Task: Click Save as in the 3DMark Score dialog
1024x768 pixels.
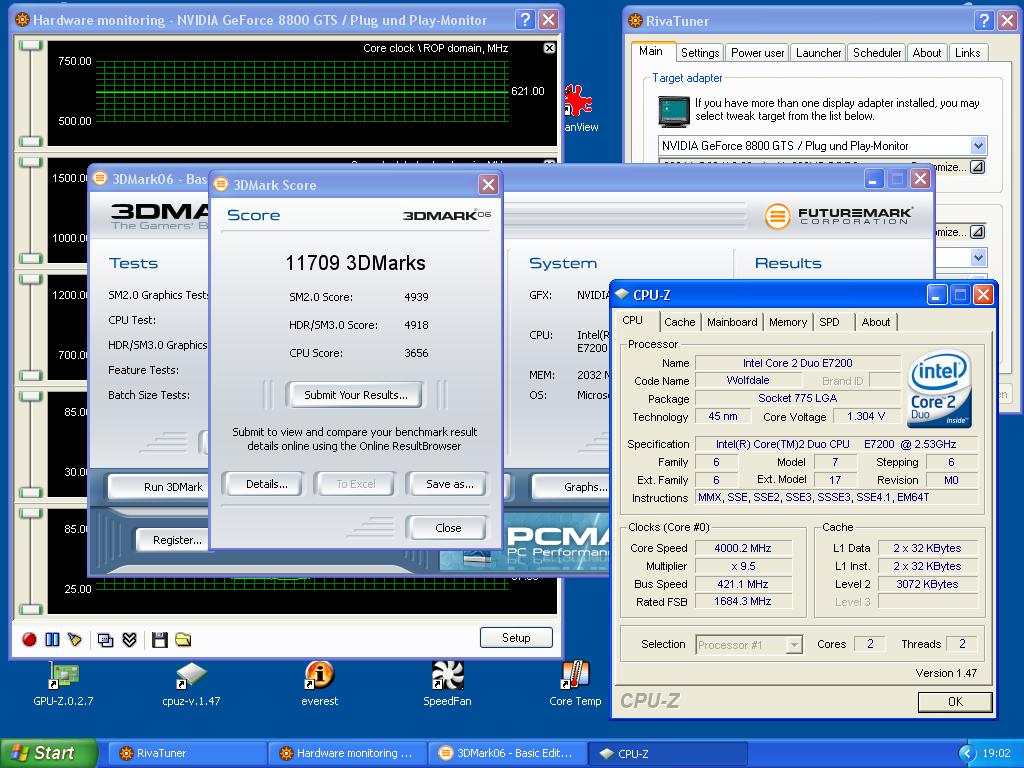Action: coord(449,484)
